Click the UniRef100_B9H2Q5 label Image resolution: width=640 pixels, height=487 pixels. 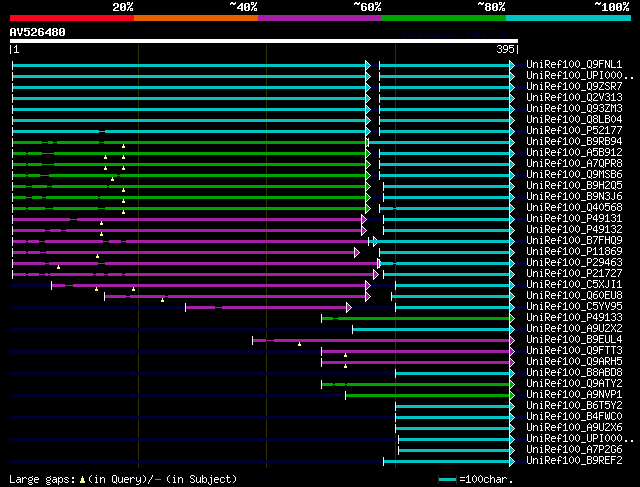574,186
